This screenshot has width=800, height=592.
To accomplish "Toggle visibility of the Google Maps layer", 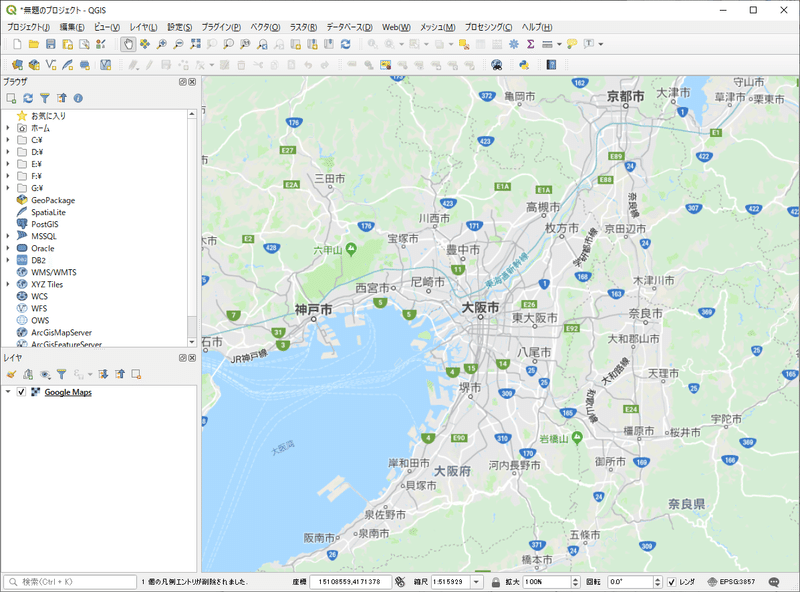I will pos(21,392).
